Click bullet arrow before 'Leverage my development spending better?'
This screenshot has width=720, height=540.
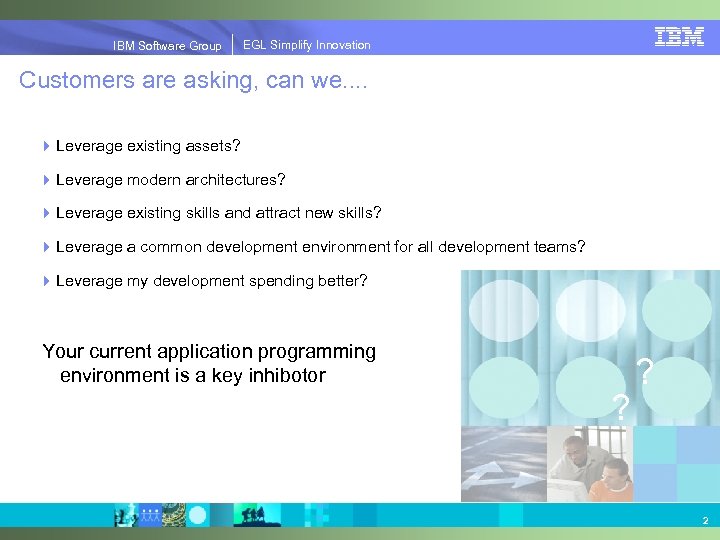tap(46, 281)
